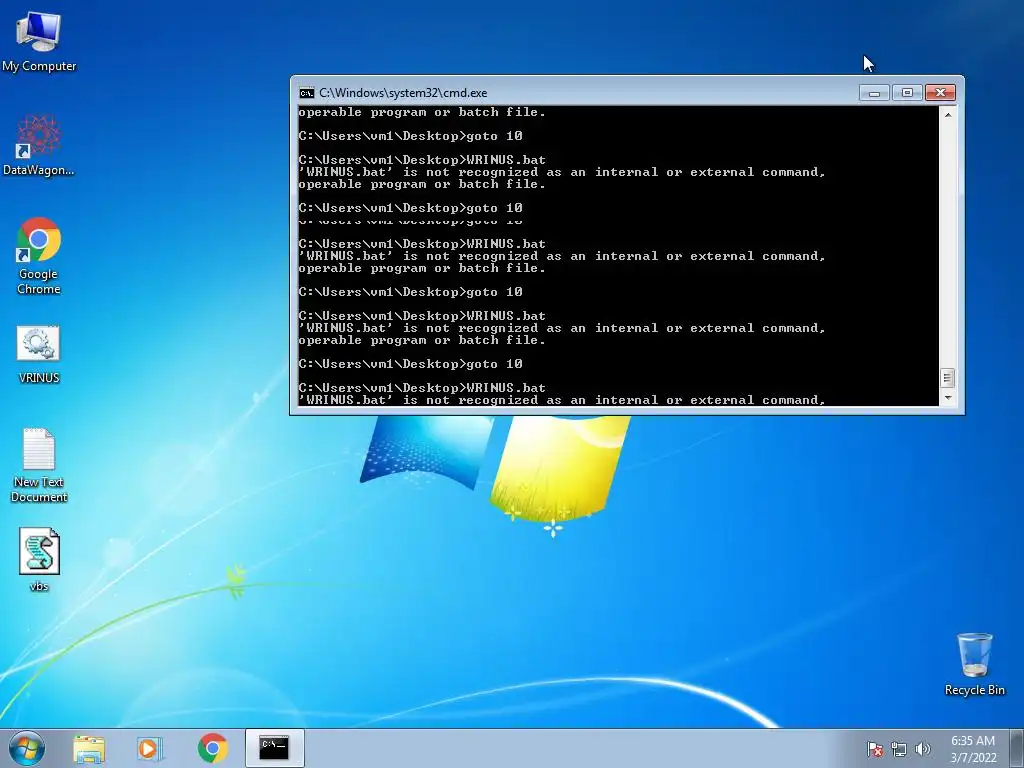Open the Windows Start menu orb
Viewport: 1024px width, 768px height.
[x=27, y=748]
